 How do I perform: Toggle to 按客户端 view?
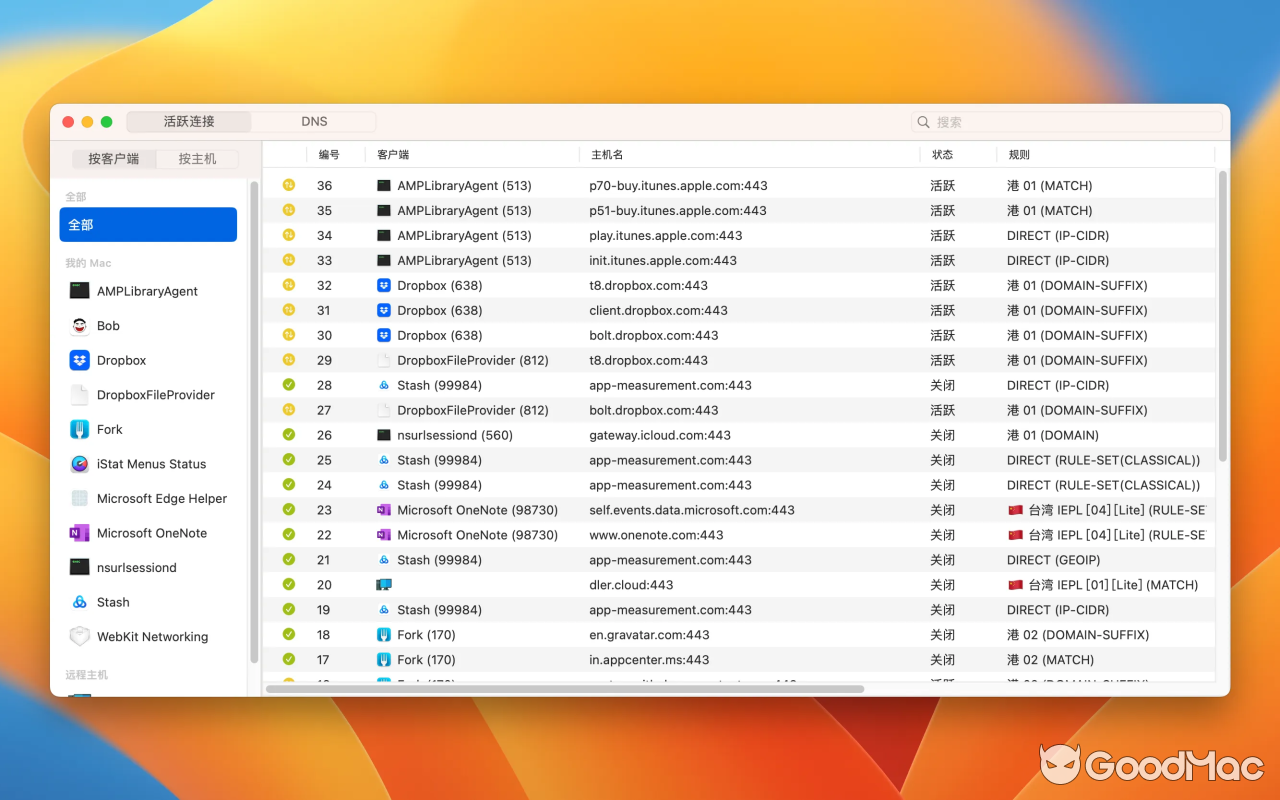click(x=113, y=158)
